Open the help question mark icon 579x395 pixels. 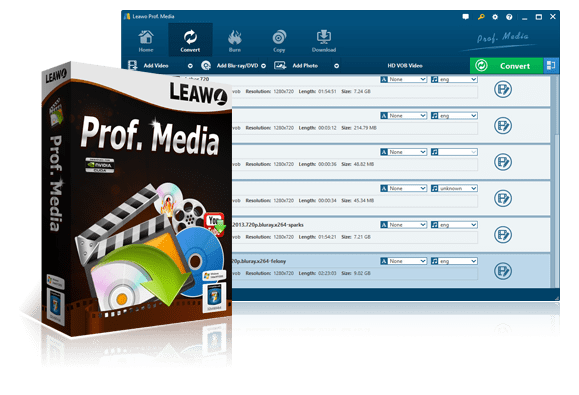coord(509,17)
